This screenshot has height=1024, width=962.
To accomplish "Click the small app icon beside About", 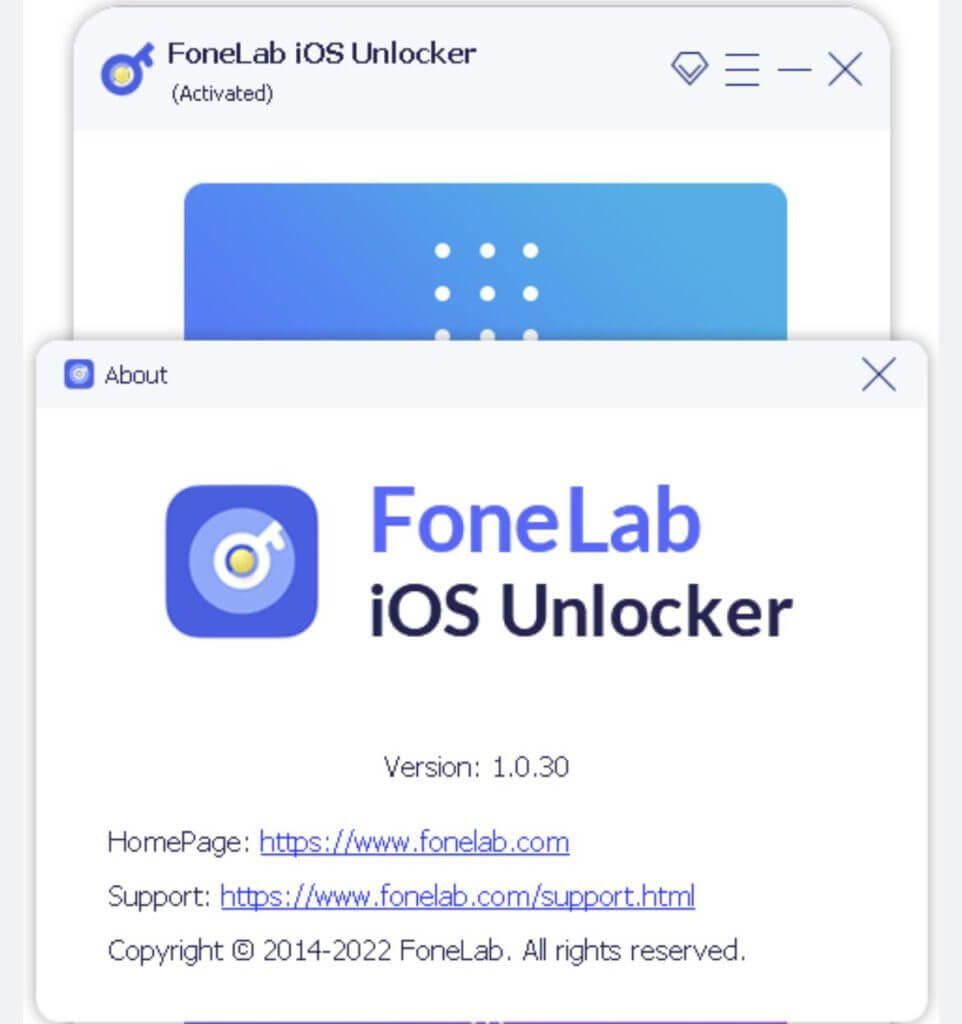I will tap(79, 374).
